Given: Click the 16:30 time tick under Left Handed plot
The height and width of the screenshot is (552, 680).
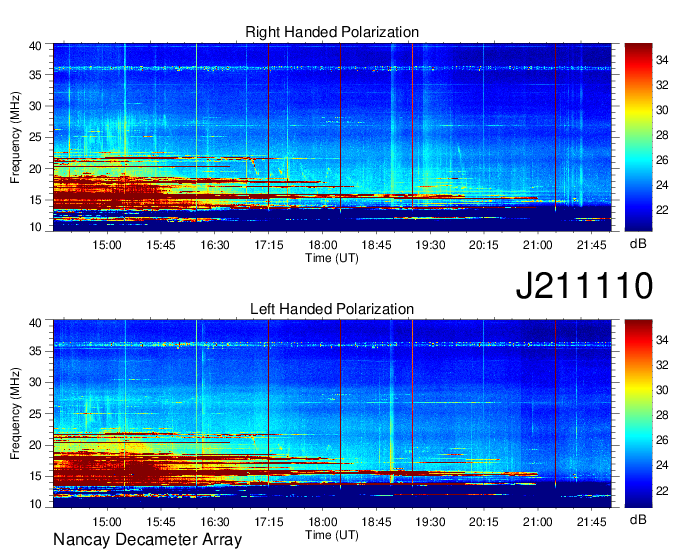Looking at the screenshot, I should pos(215,522).
